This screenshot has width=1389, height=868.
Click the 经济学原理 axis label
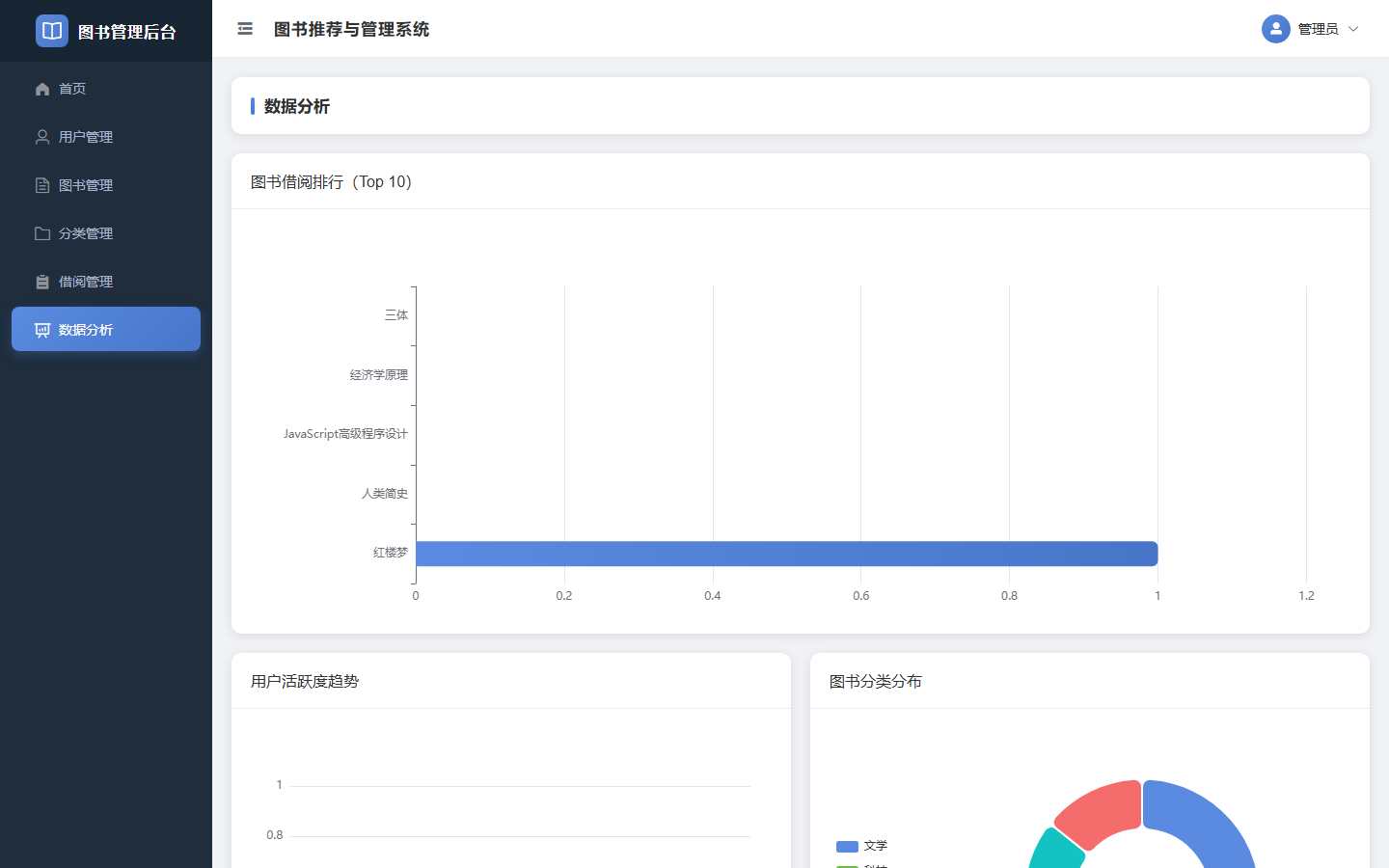coord(379,375)
